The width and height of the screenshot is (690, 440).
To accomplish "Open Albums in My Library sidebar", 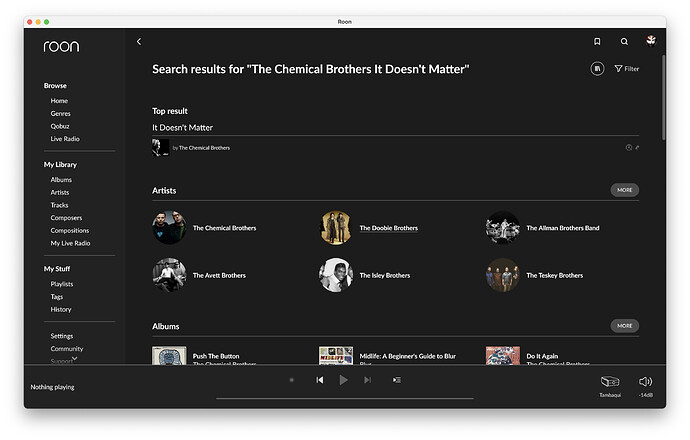I will (x=61, y=180).
